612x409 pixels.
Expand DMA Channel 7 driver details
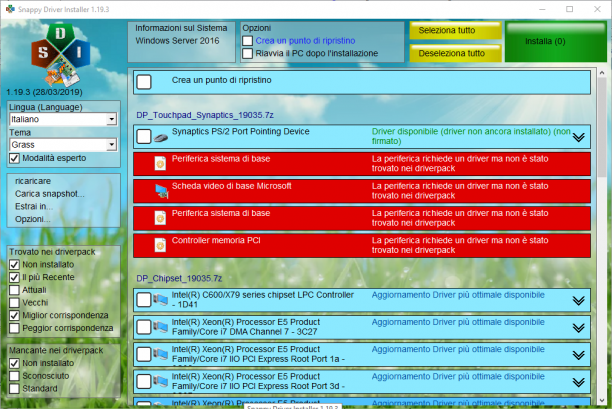578,328
